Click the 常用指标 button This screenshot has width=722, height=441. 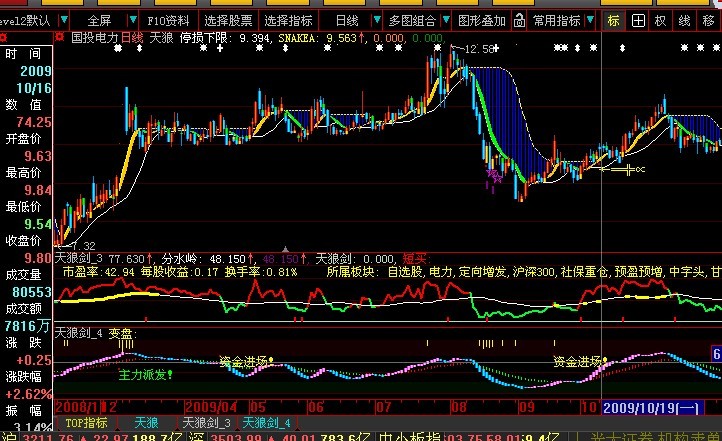[x=557, y=21]
